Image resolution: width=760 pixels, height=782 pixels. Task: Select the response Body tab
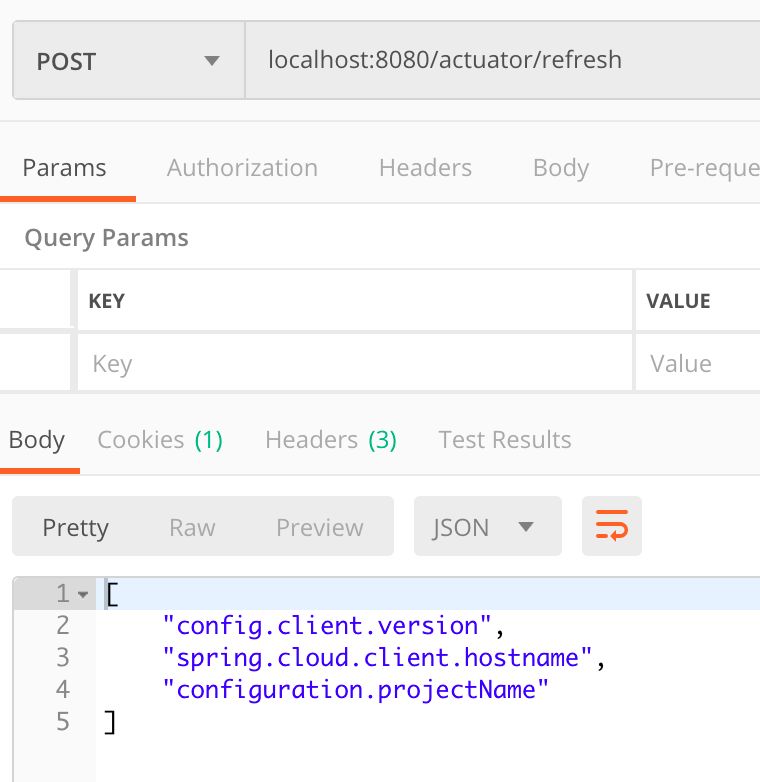(x=37, y=440)
